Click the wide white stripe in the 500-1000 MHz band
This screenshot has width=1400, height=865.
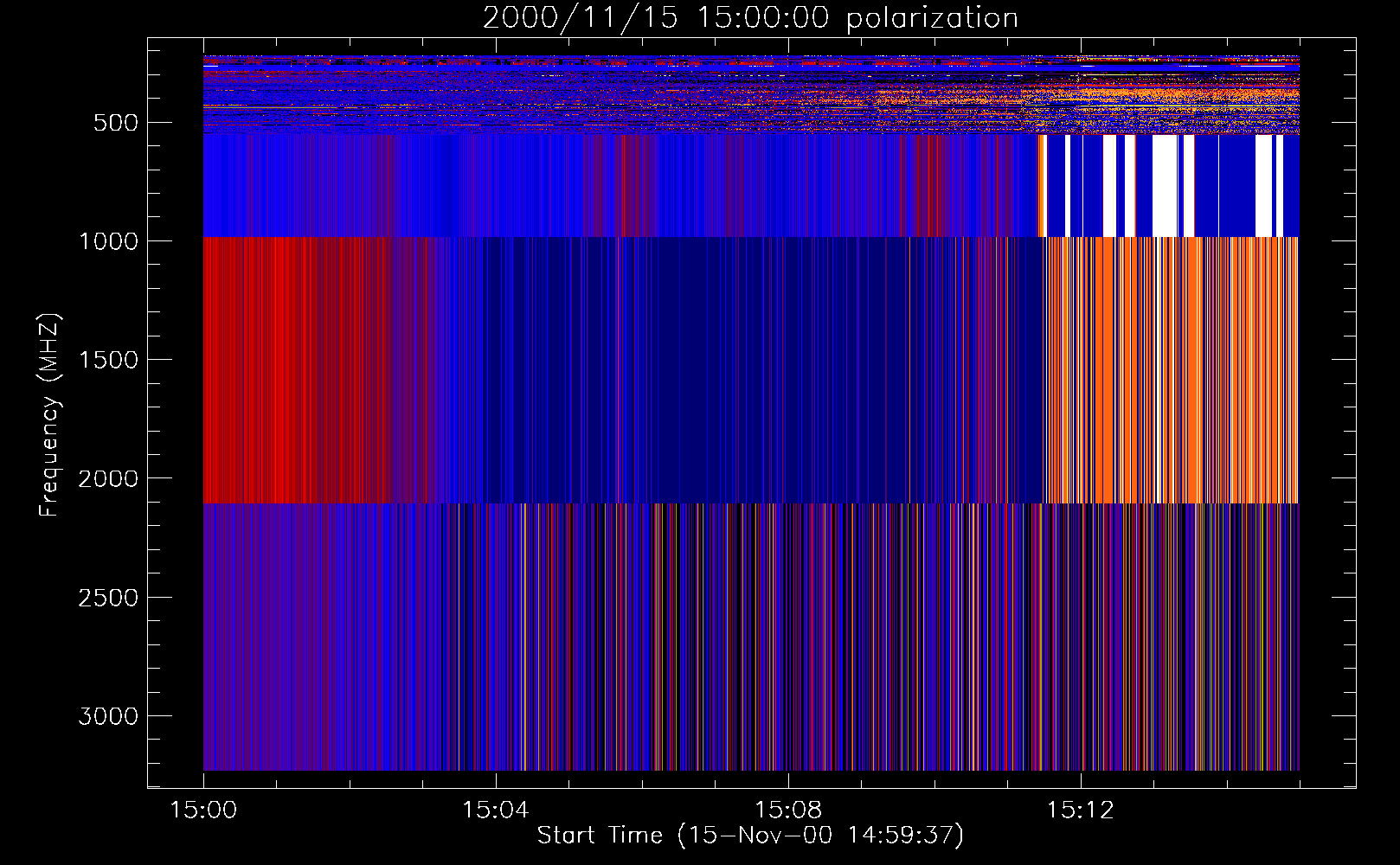point(1165,185)
